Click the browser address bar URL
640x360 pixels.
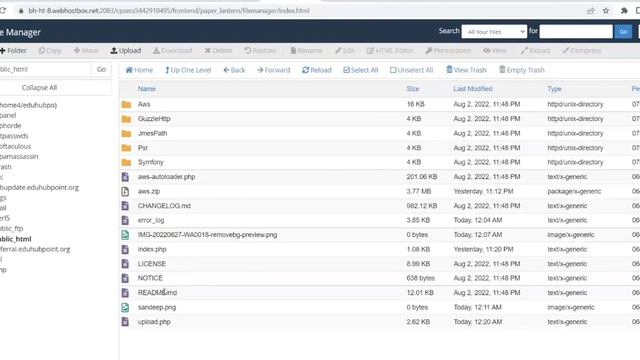[x=169, y=11]
